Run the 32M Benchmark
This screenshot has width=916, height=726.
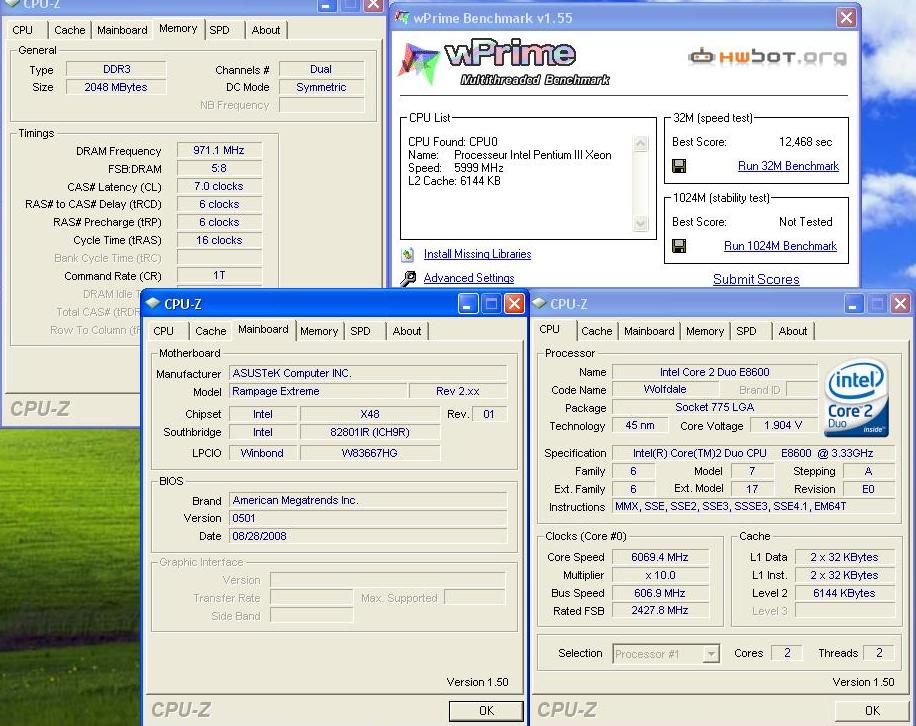pos(788,166)
